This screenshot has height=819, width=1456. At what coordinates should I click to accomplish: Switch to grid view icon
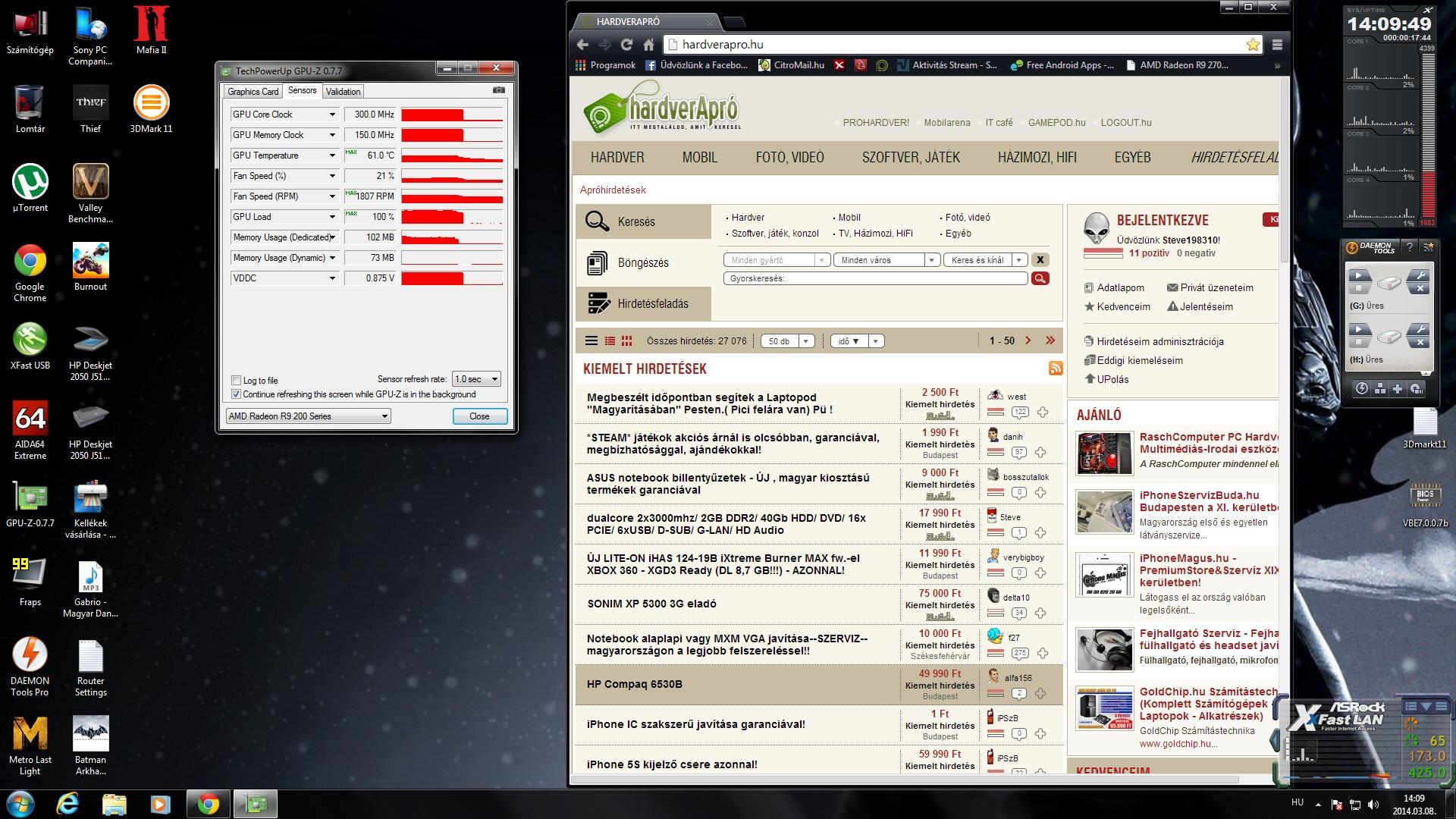[x=626, y=341]
